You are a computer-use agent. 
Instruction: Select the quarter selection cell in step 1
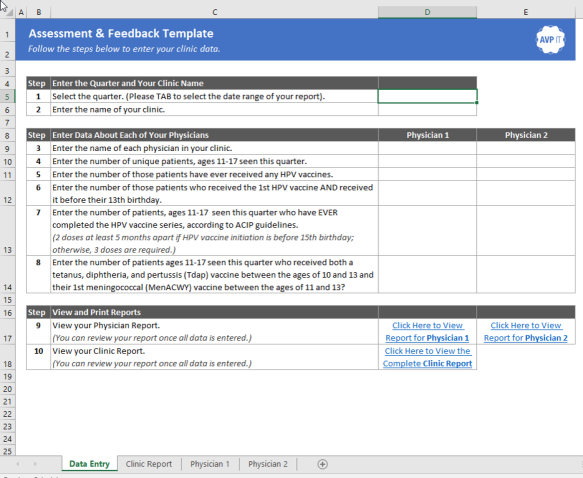point(427,96)
